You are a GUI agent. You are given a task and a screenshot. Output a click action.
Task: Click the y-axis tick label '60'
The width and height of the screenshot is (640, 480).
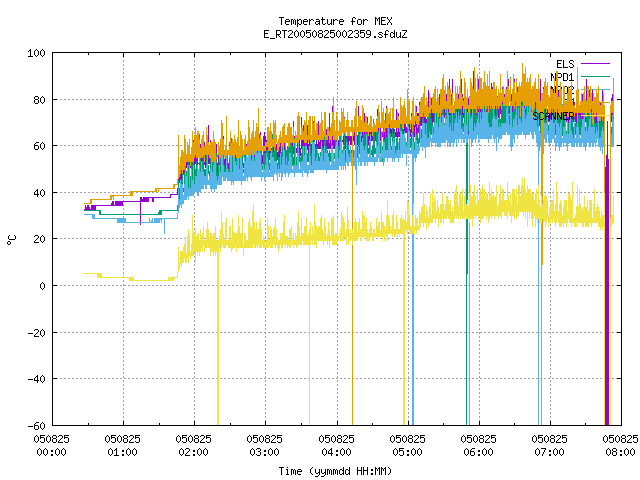tap(40, 146)
